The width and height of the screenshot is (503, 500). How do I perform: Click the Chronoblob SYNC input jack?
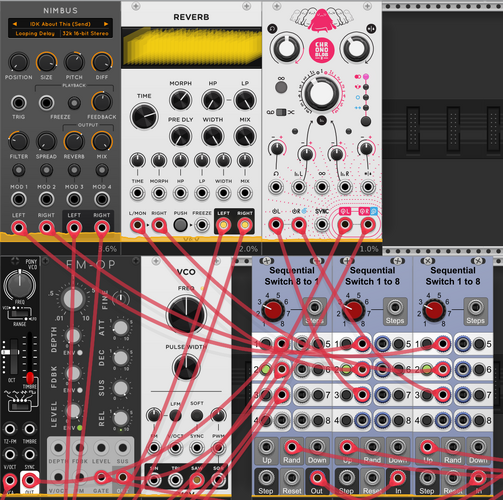tap(322, 225)
